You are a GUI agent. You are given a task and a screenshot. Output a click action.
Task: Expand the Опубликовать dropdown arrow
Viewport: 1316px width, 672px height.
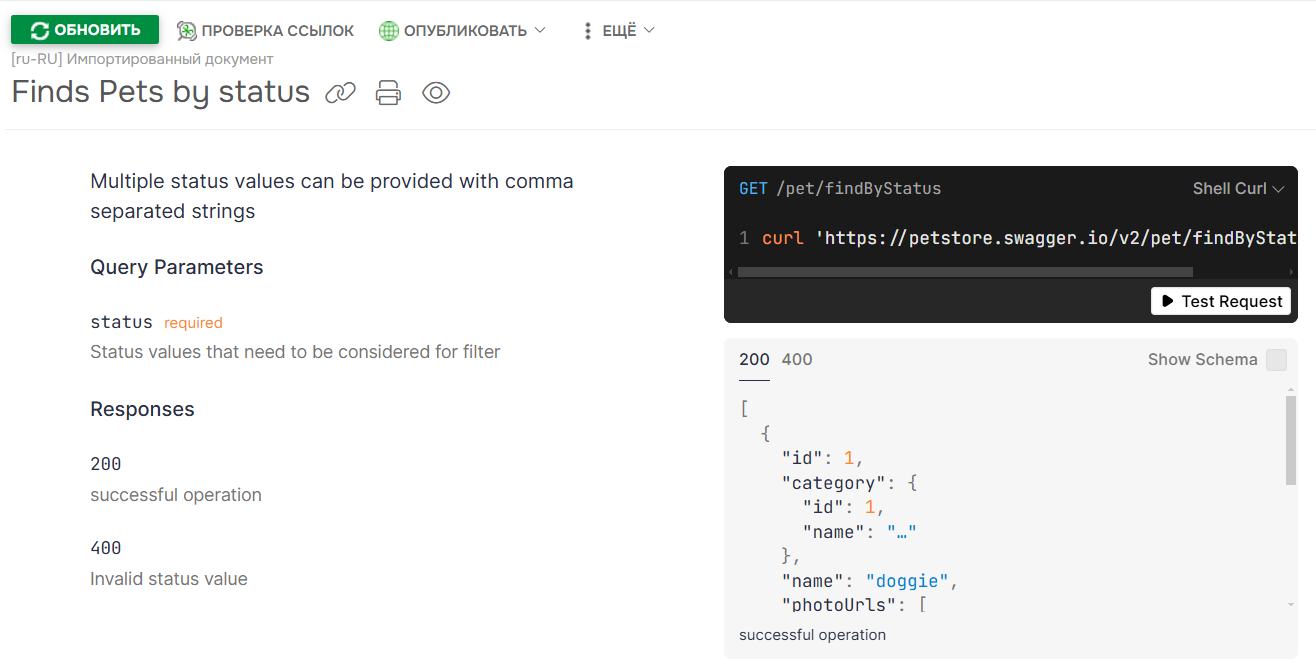540,30
